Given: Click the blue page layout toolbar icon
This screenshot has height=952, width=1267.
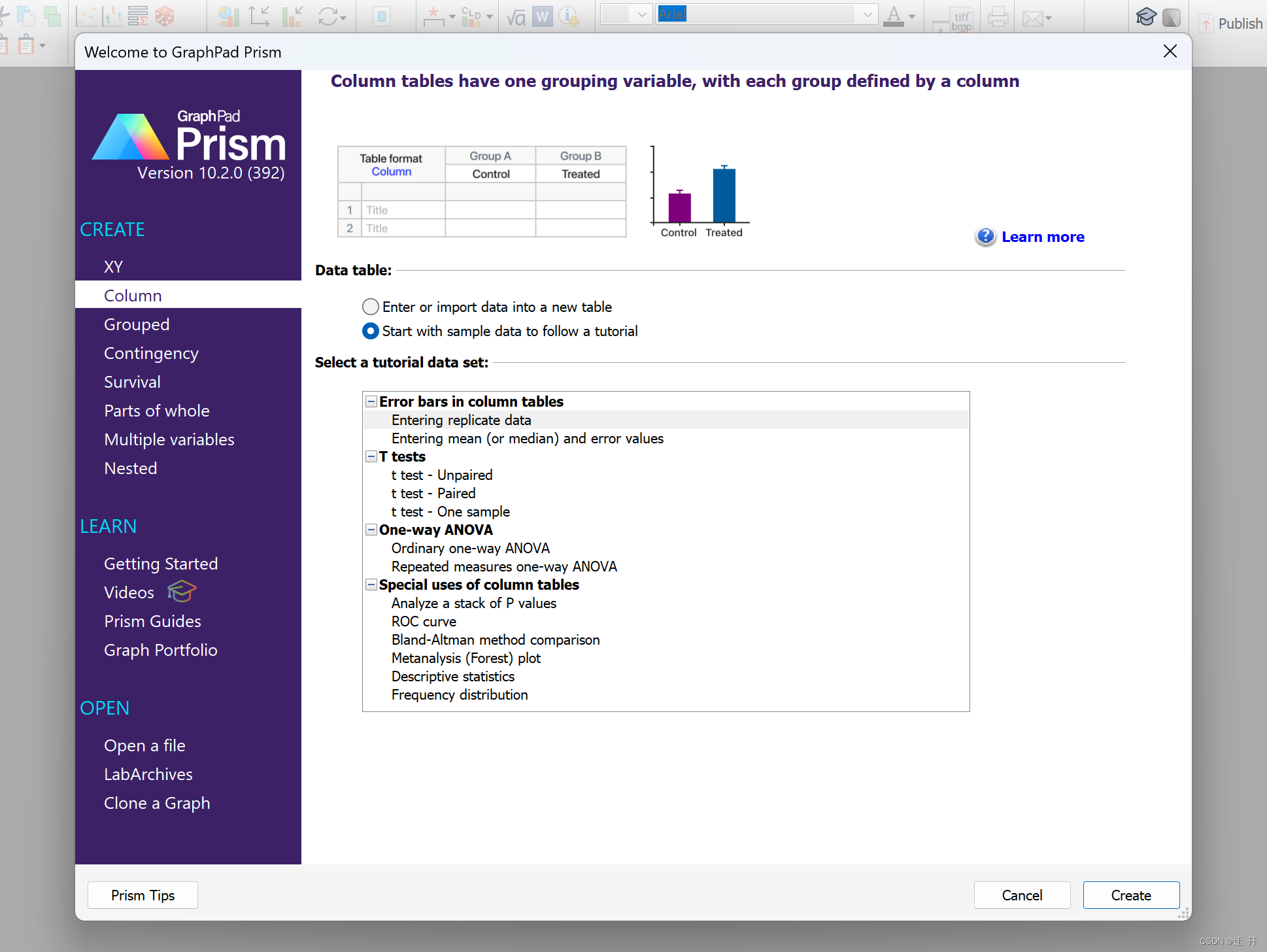Looking at the screenshot, I should (382, 16).
